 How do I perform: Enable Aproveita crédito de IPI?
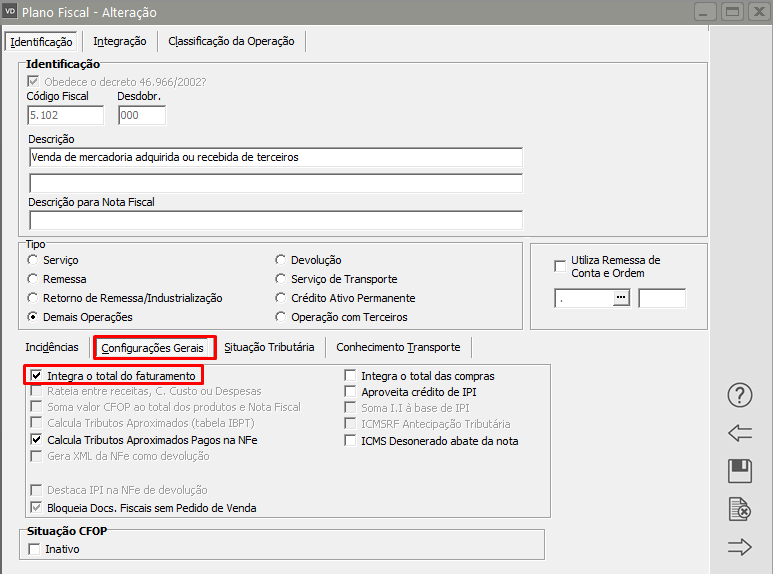[351, 392]
